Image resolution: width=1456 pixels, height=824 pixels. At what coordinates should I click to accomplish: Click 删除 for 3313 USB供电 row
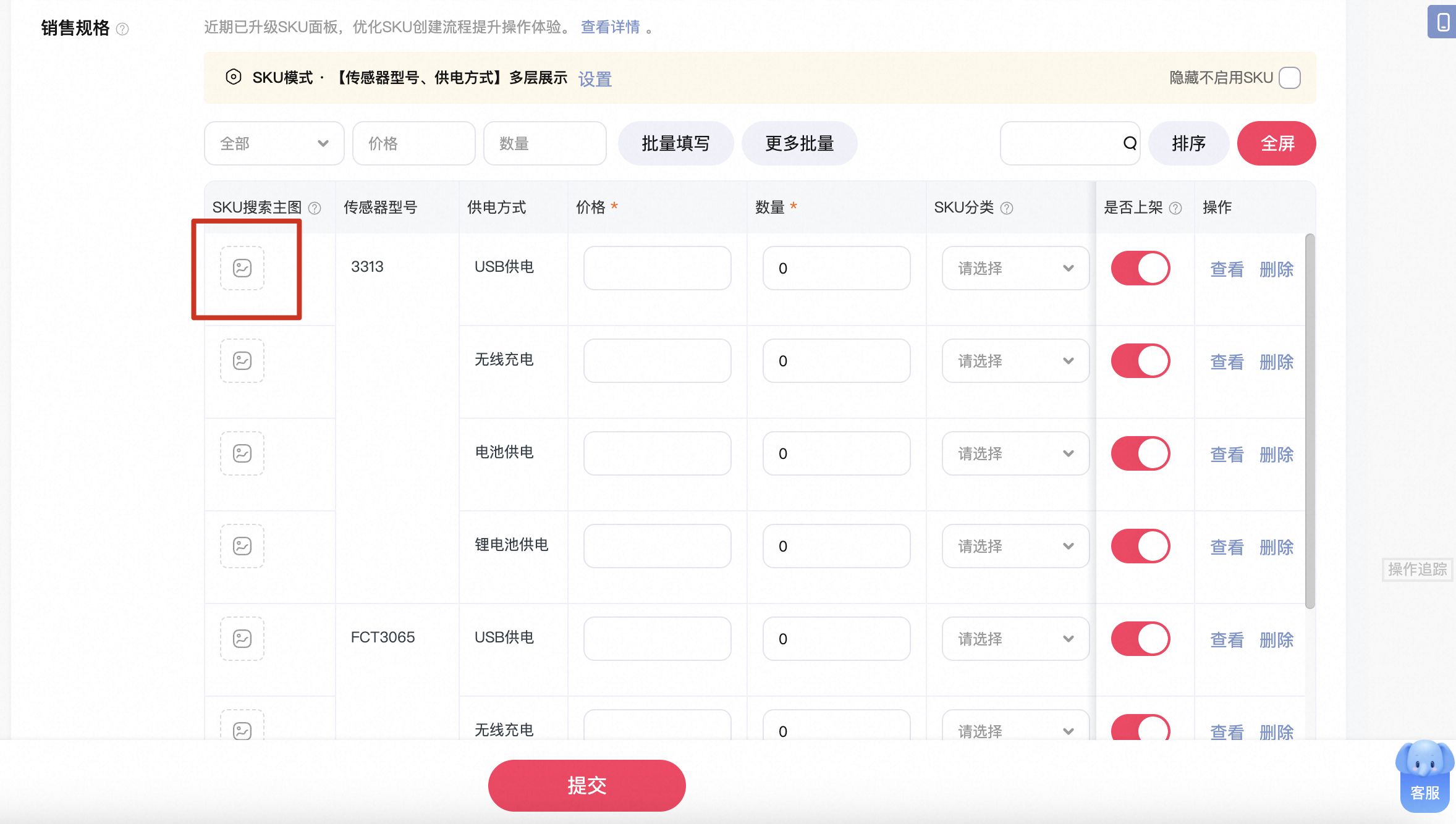click(x=1276, y=269)
